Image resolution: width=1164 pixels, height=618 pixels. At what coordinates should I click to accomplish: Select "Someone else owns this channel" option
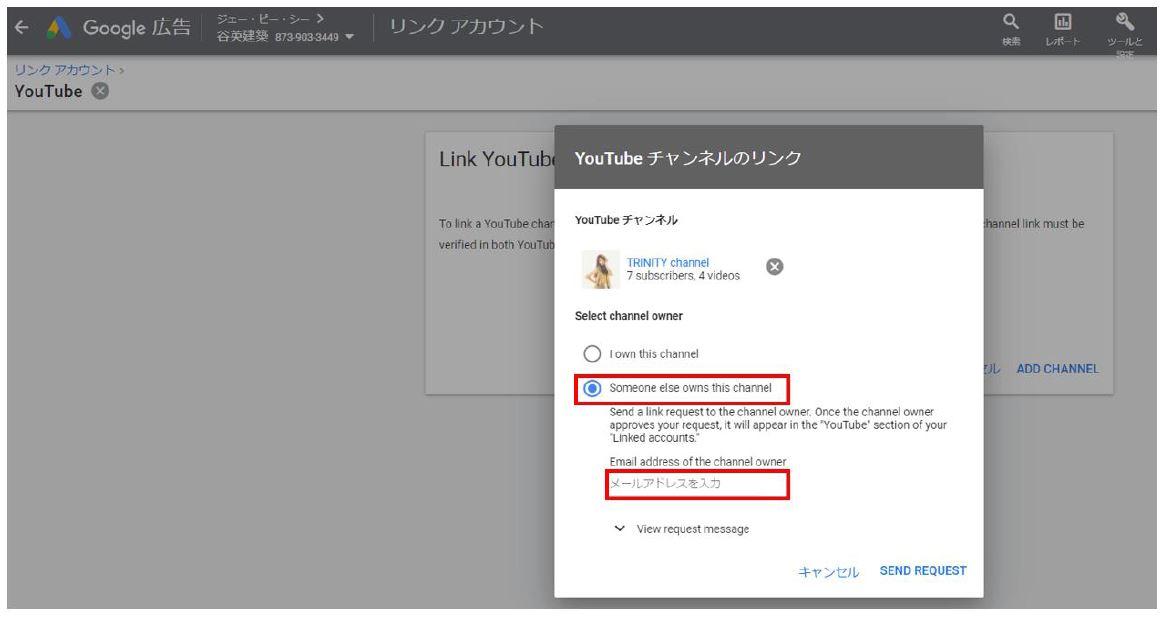[x=592, y=388]
